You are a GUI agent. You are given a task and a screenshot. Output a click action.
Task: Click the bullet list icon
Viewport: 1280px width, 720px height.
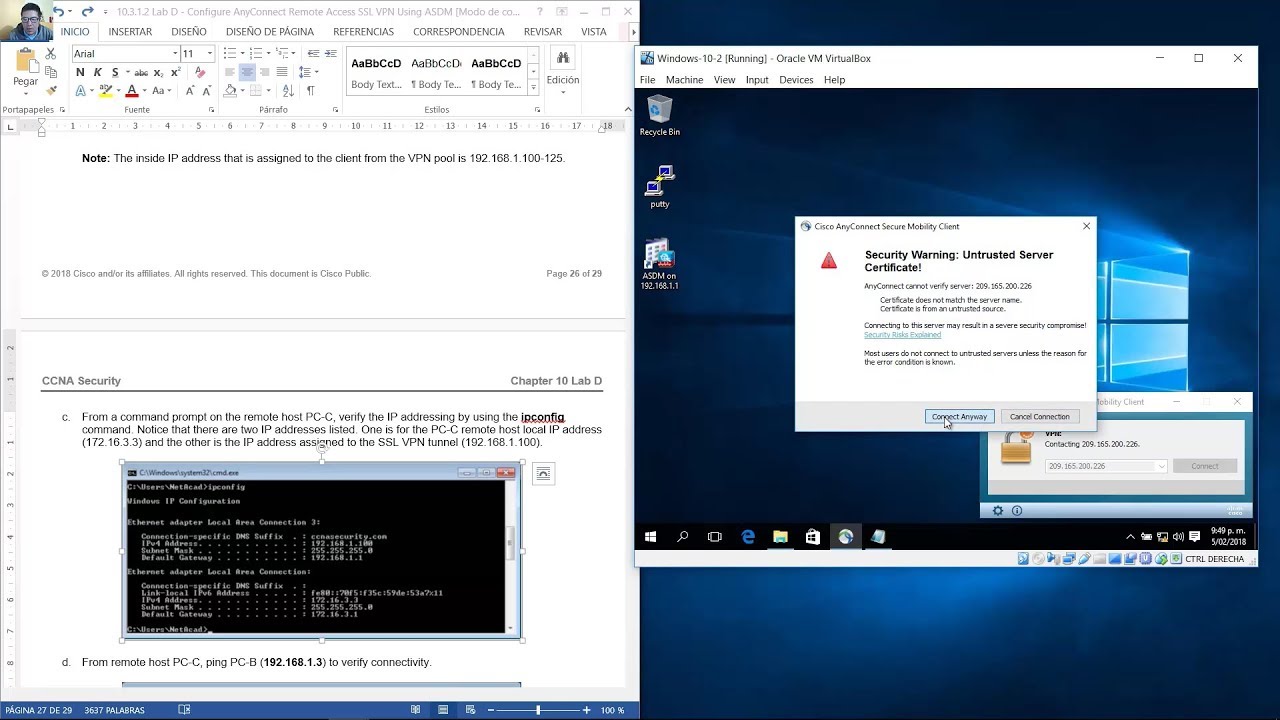pyautogui.click(x=230, y=53)
